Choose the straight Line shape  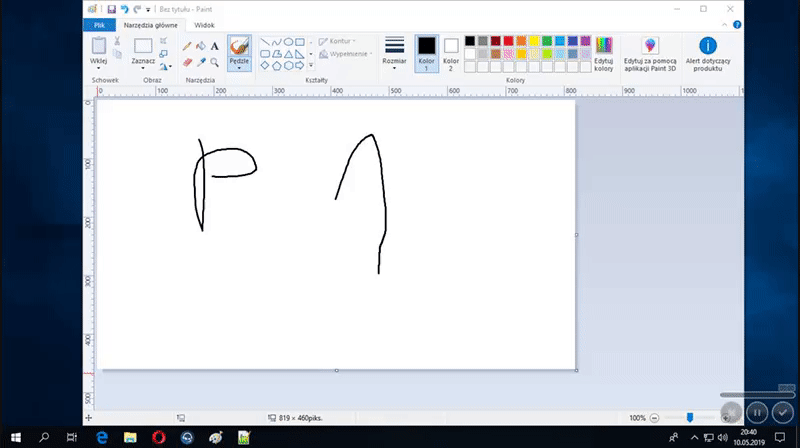click(265, 42)
